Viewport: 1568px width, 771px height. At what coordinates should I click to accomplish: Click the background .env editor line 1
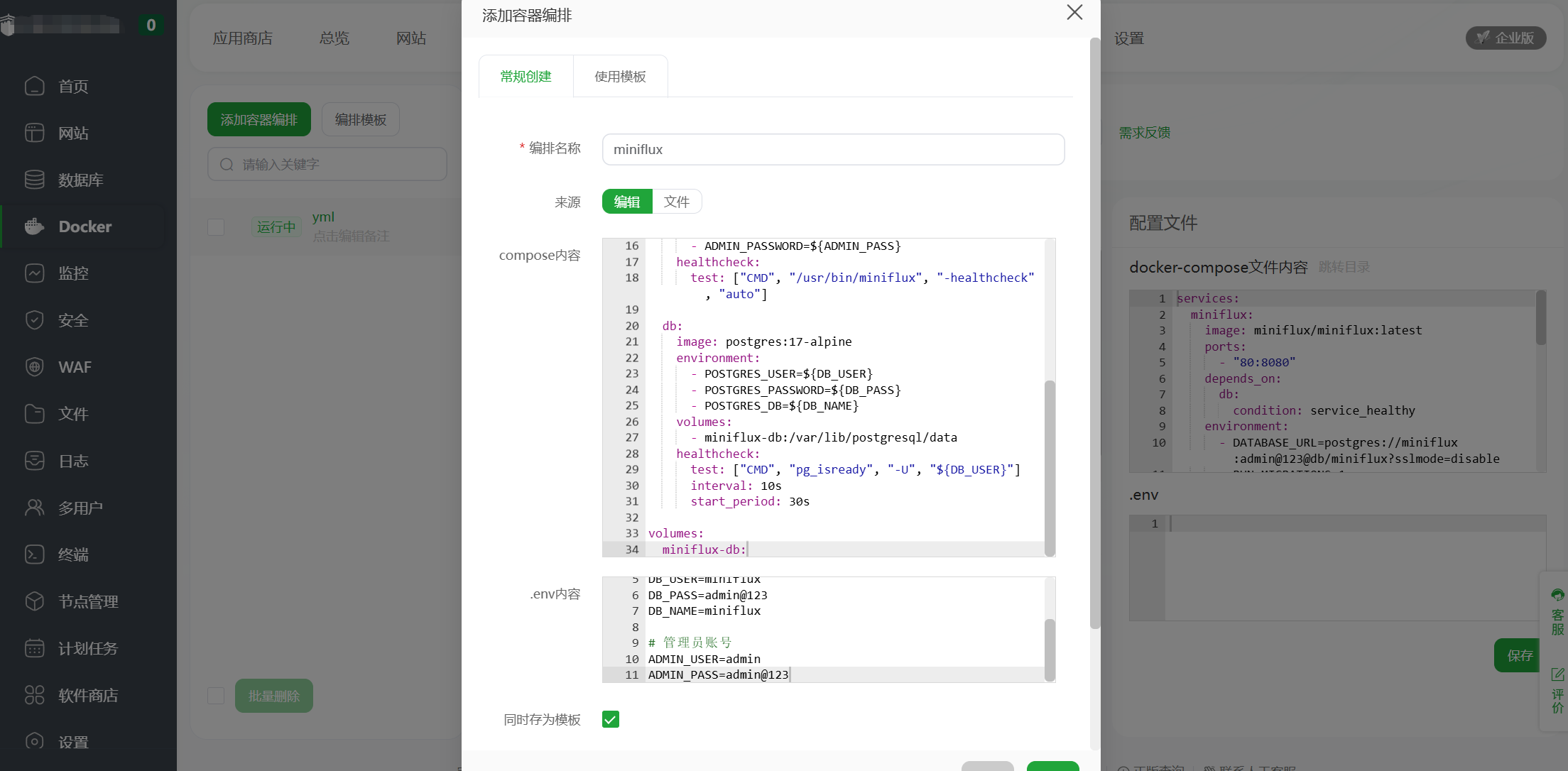tap(1355, 524)
